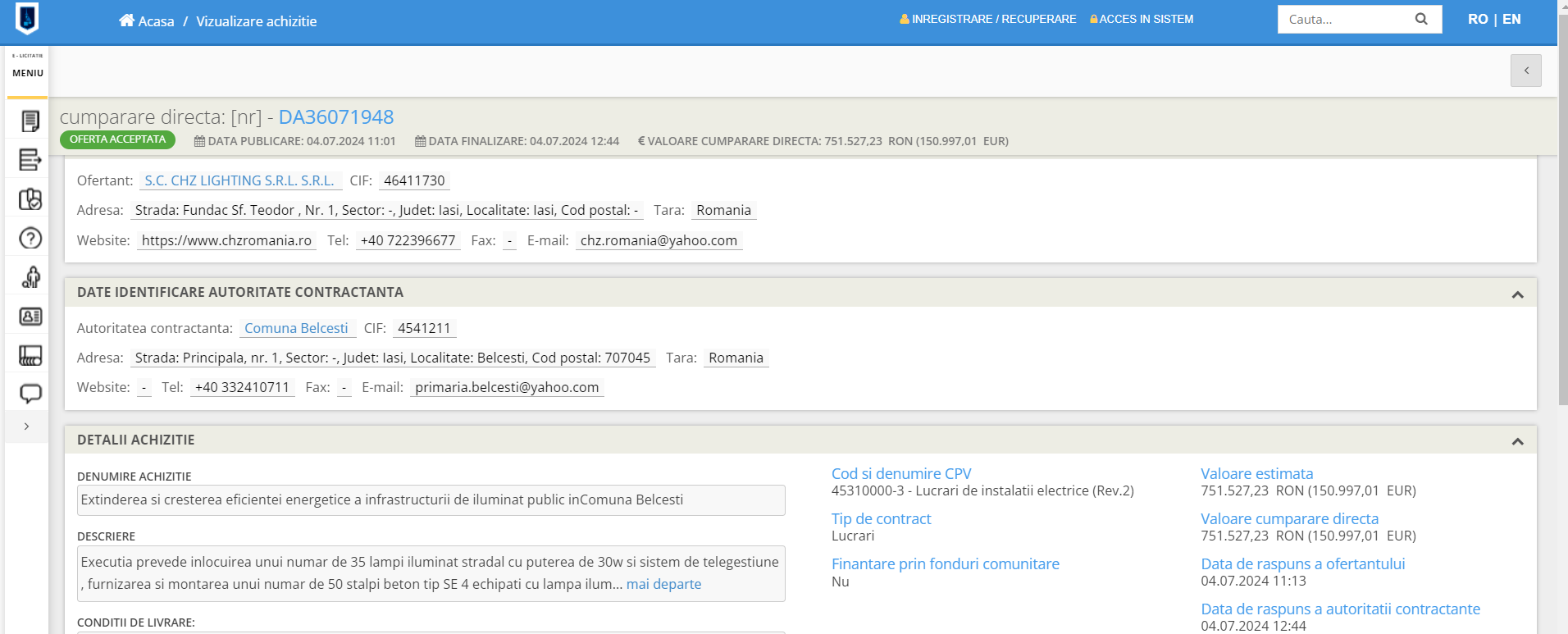Collapse the Detalii Achizitie section
1568x634 pixels.
pos(1517,441)
